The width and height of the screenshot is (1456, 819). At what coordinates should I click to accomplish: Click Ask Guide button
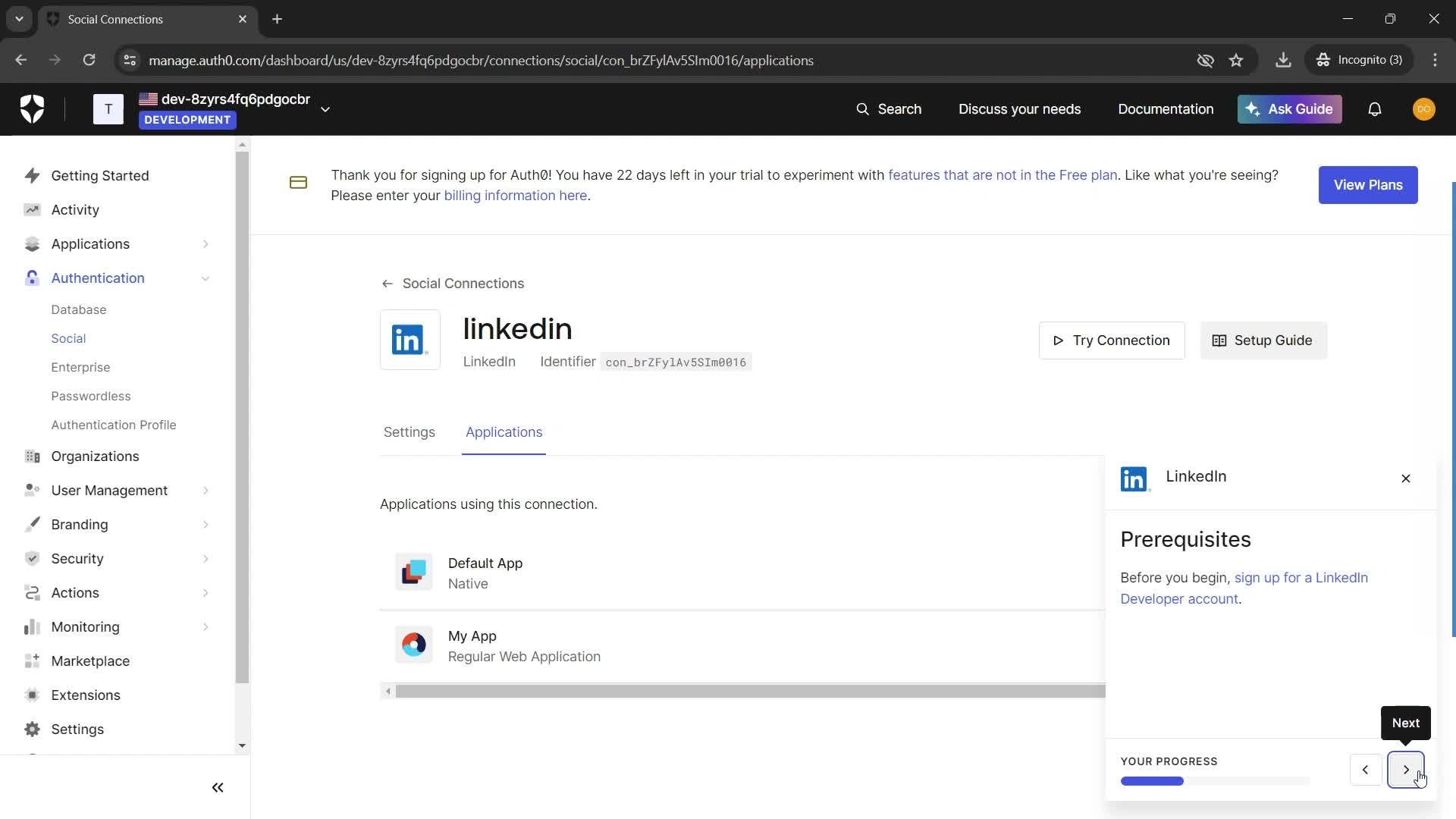click(x=1289, y=109)
